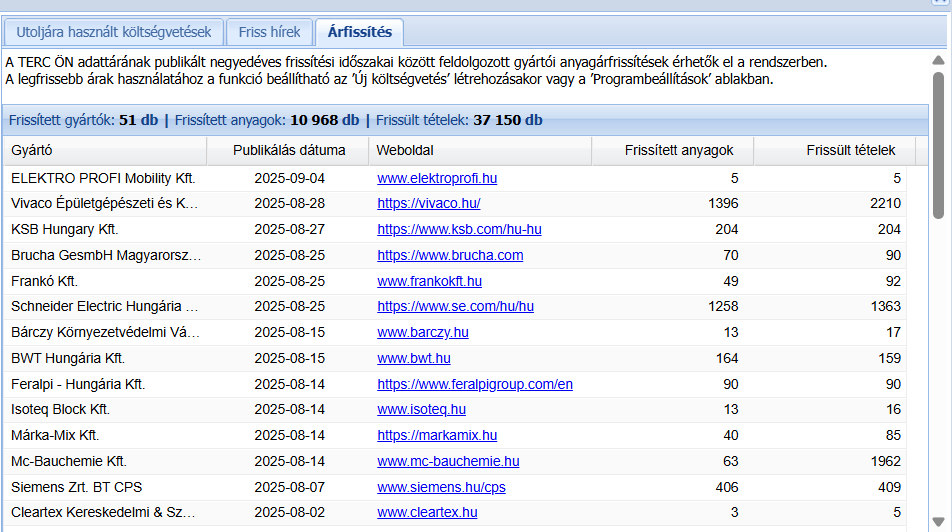
Task: Click value 1396 in Frissített anyagok
Action: [x=723, y=203]
